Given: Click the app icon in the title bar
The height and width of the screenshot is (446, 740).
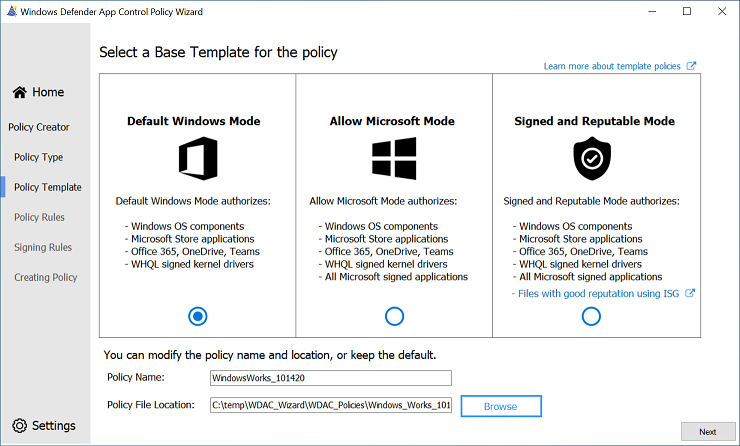Looking at the screenshot, I should [x=11, y=11].
